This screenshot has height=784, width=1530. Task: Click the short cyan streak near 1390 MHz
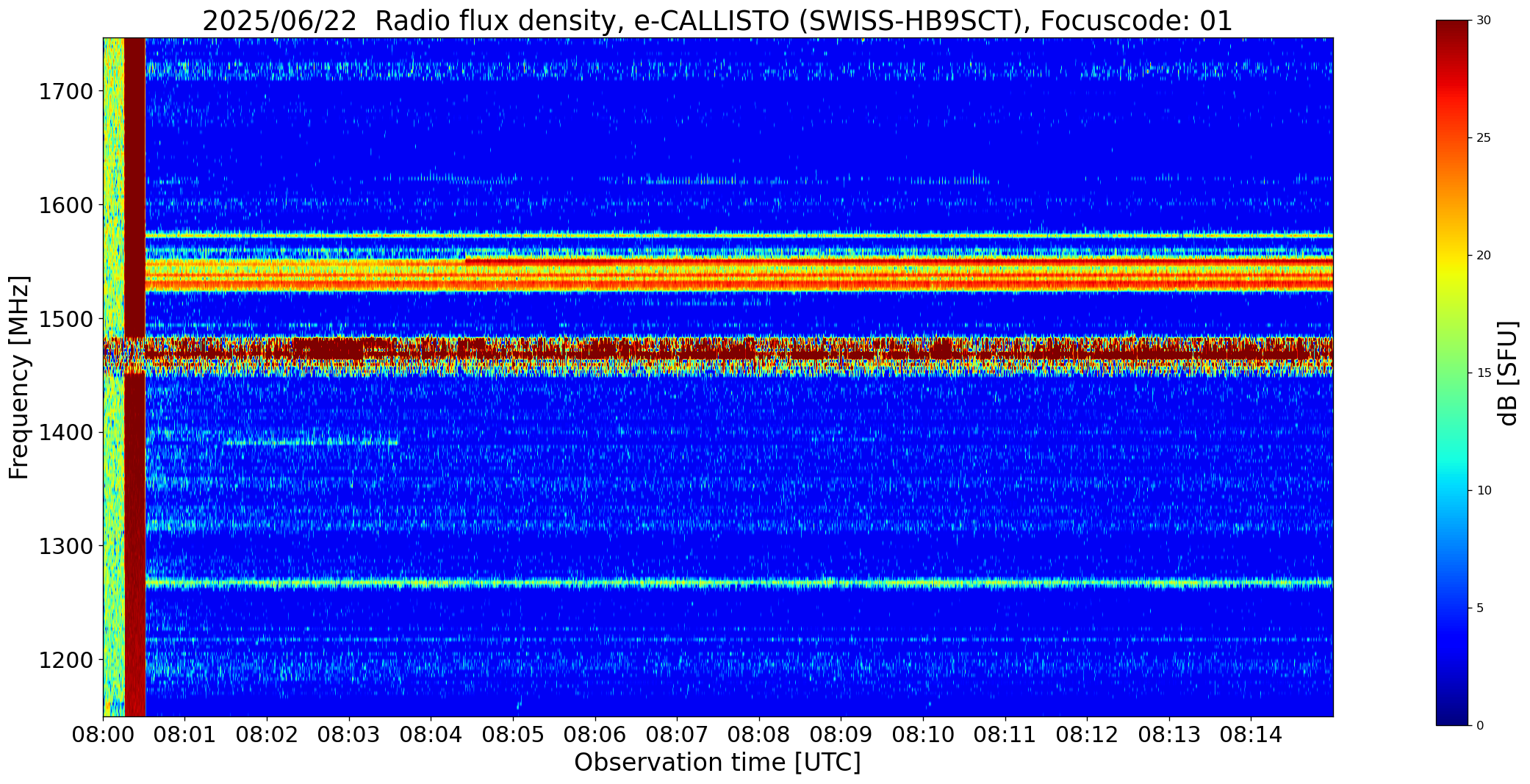tap(311, 442)
